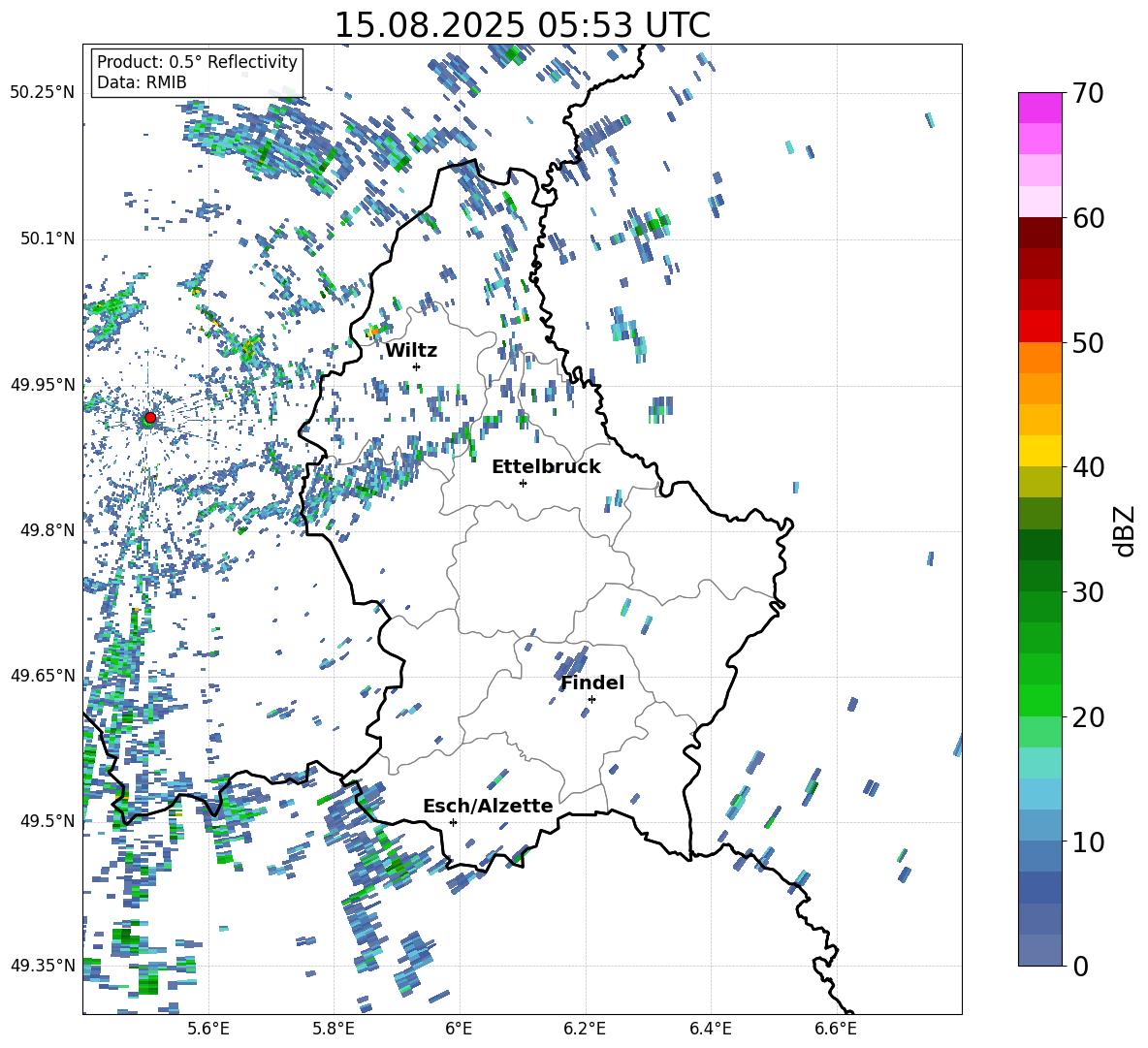
Task: Click the 6.6°E longitude label
Action: [836, 1029]
